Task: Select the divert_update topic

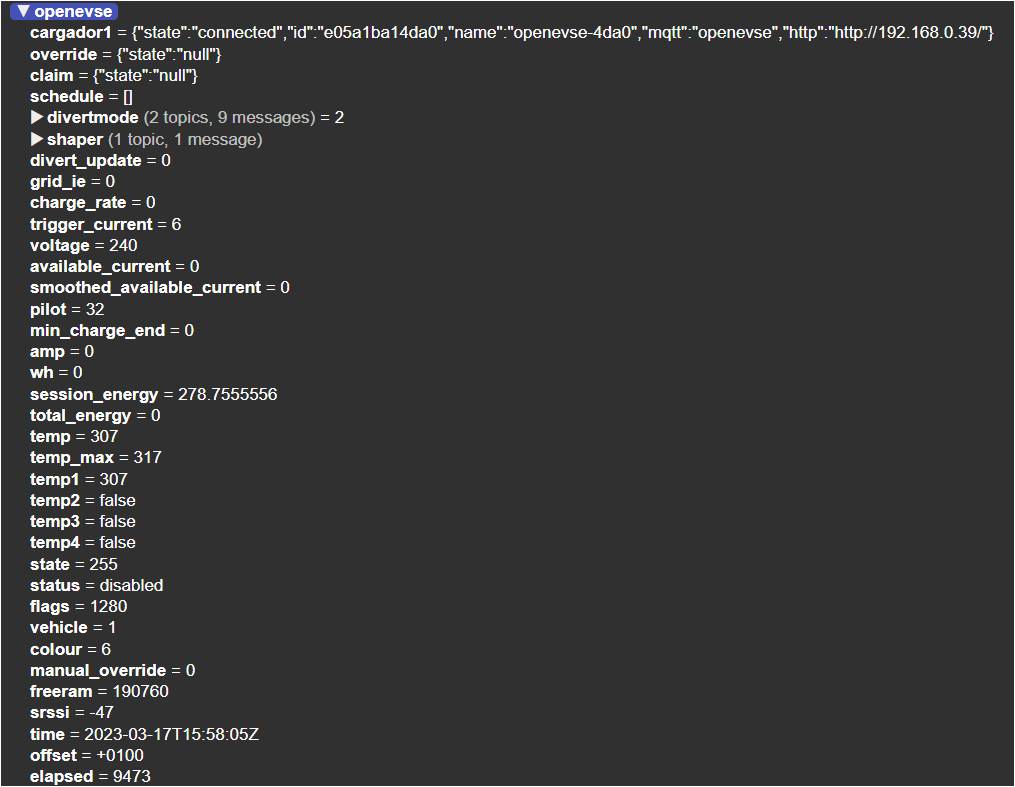Action: tap(84, 160)
